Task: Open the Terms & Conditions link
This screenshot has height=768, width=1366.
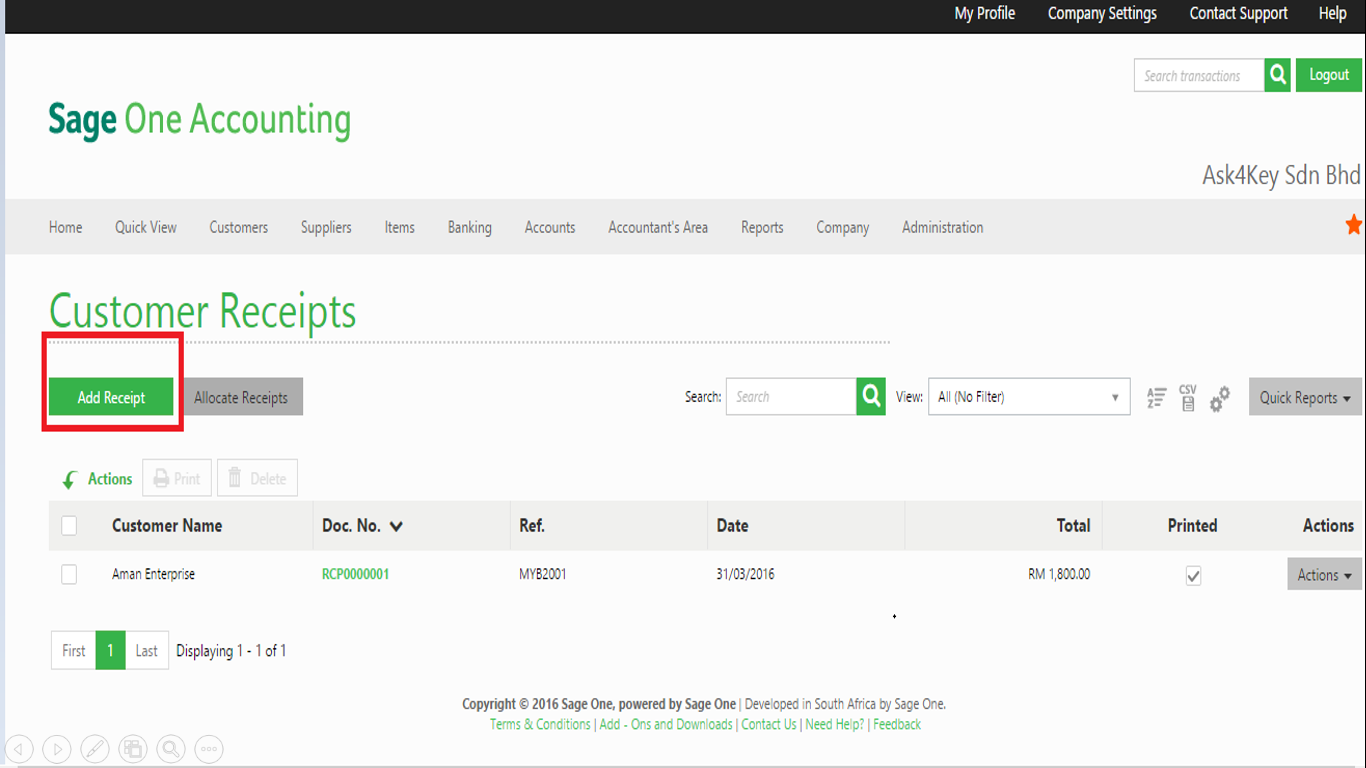Action: [540, 724]
